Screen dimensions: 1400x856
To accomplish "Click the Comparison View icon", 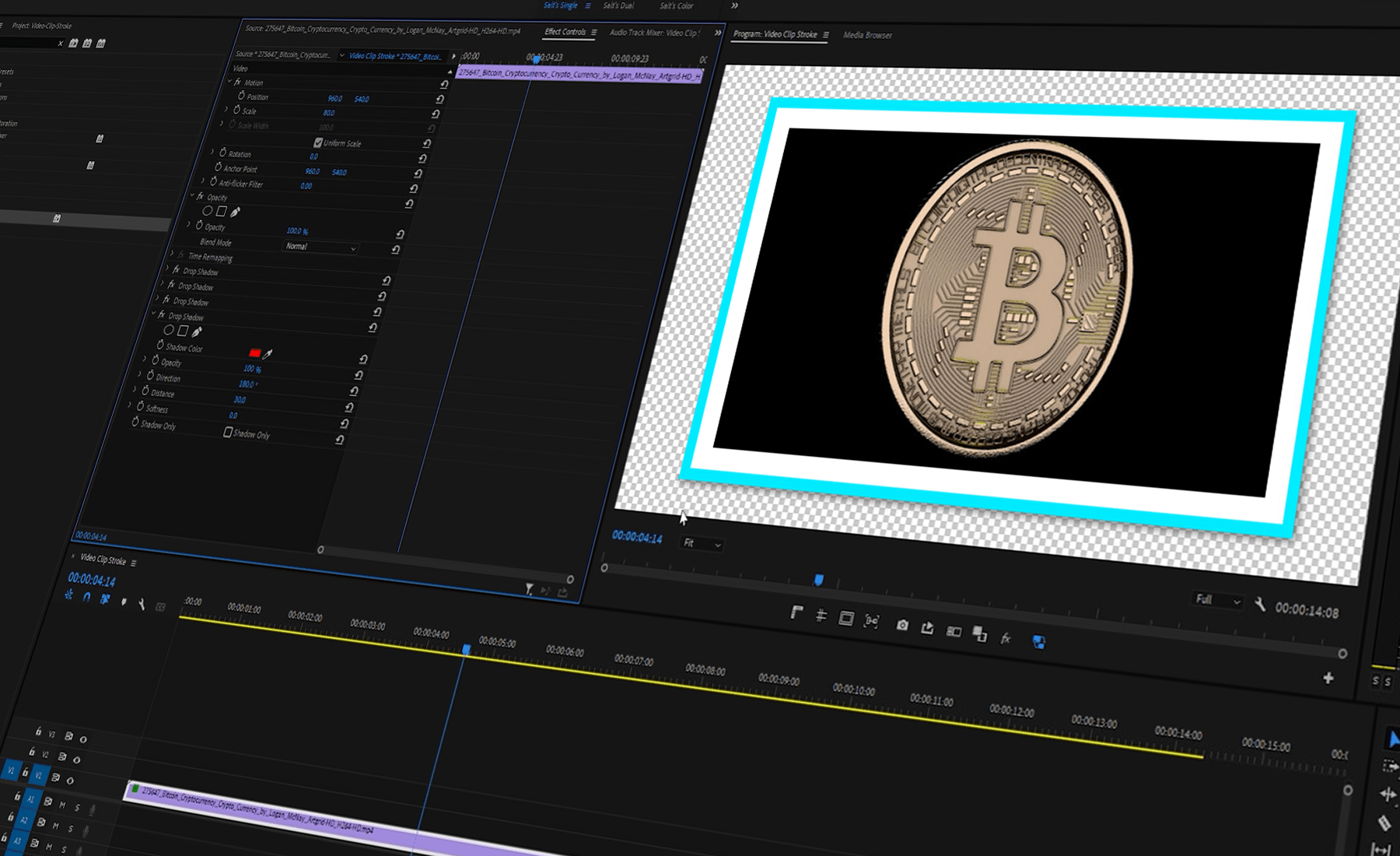I will (954, 631).
